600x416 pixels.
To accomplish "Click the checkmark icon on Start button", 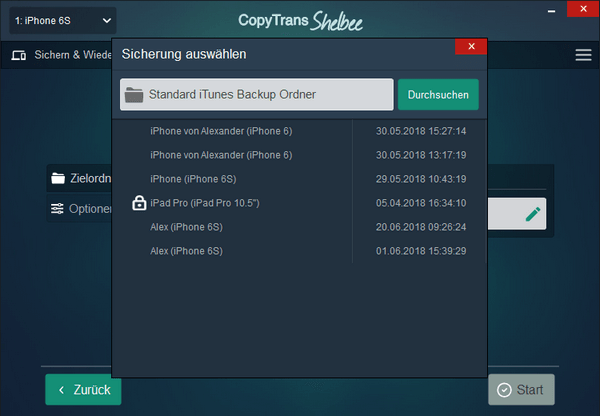I will coord(504,390).
